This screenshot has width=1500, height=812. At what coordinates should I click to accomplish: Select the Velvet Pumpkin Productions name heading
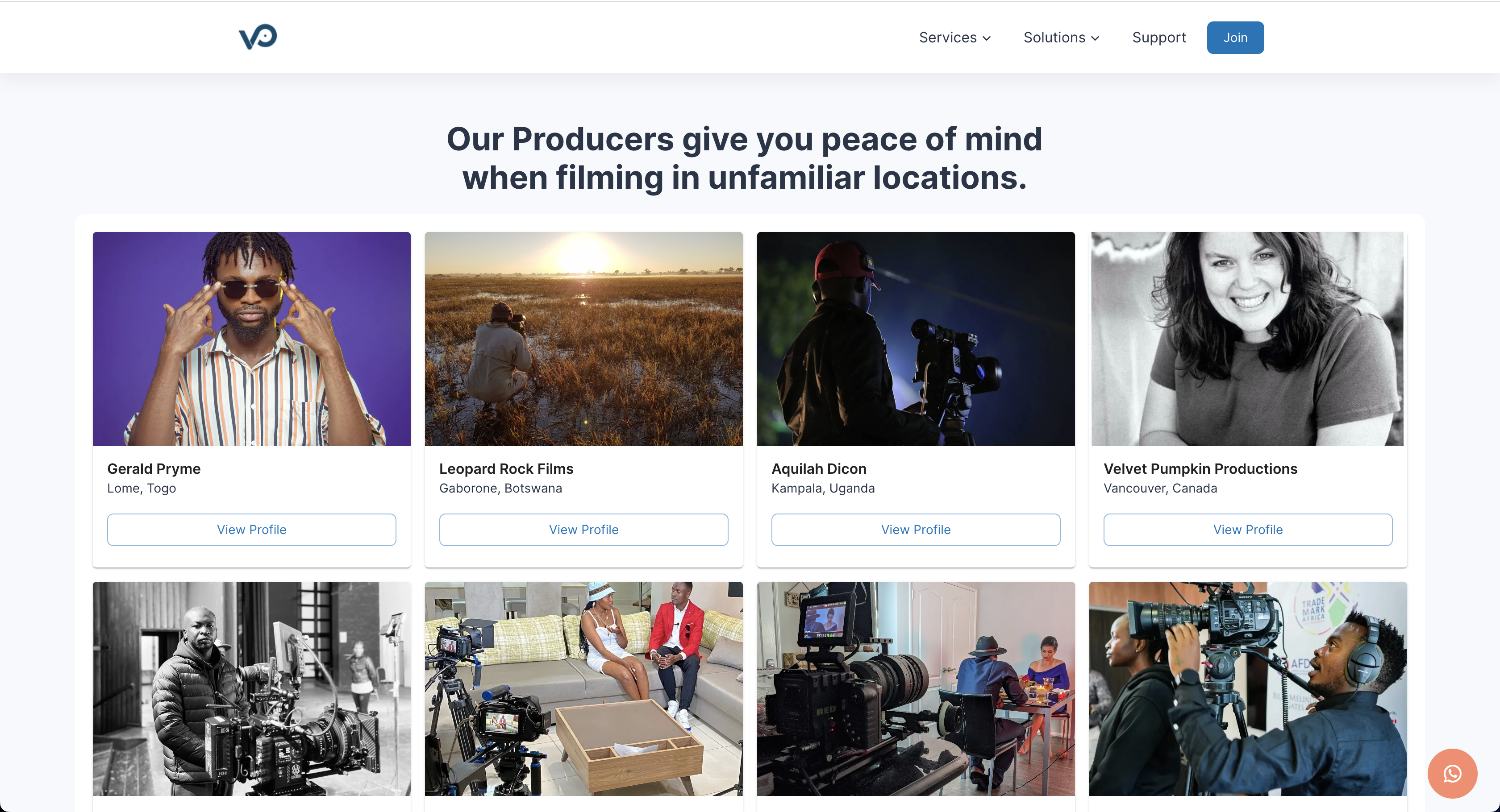[x=1200, y=469]
